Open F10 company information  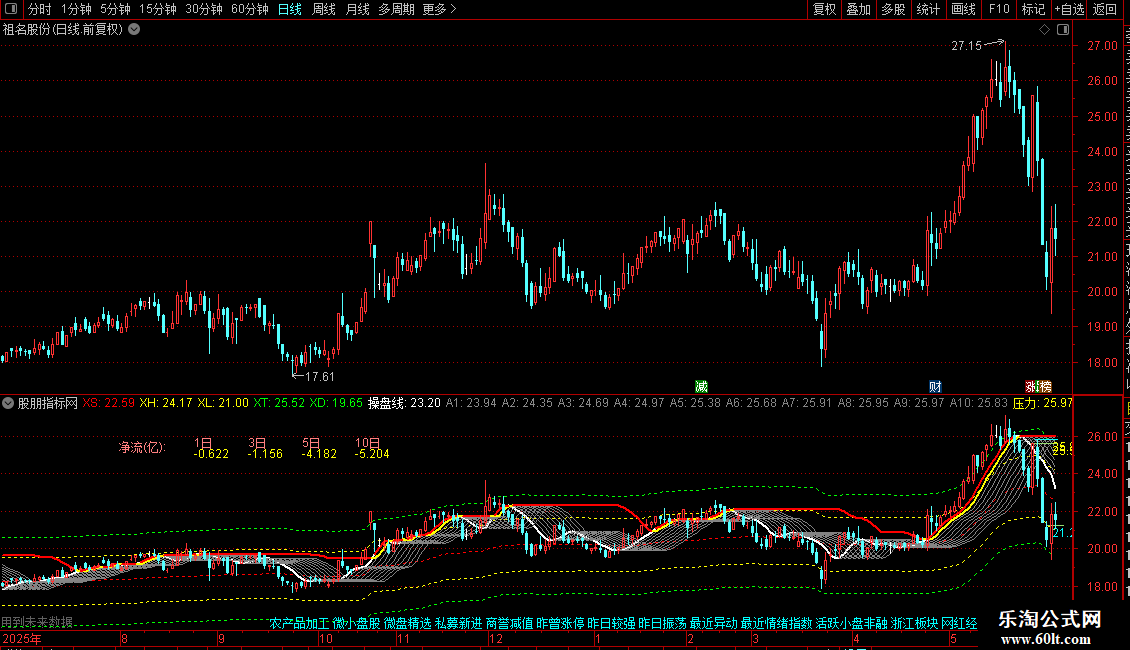[999, 9]
